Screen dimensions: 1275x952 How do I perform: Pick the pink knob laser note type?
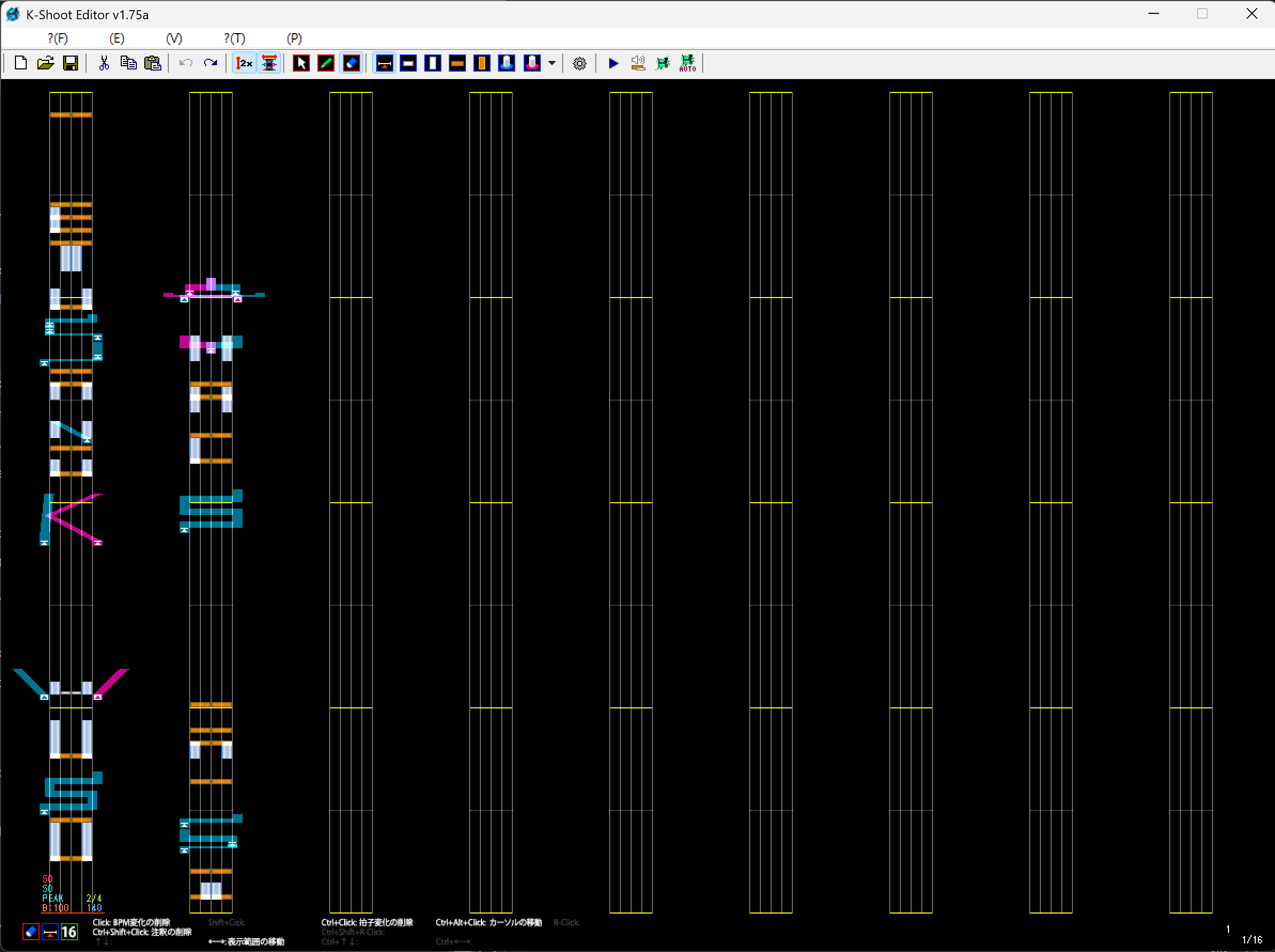[530, 64]
